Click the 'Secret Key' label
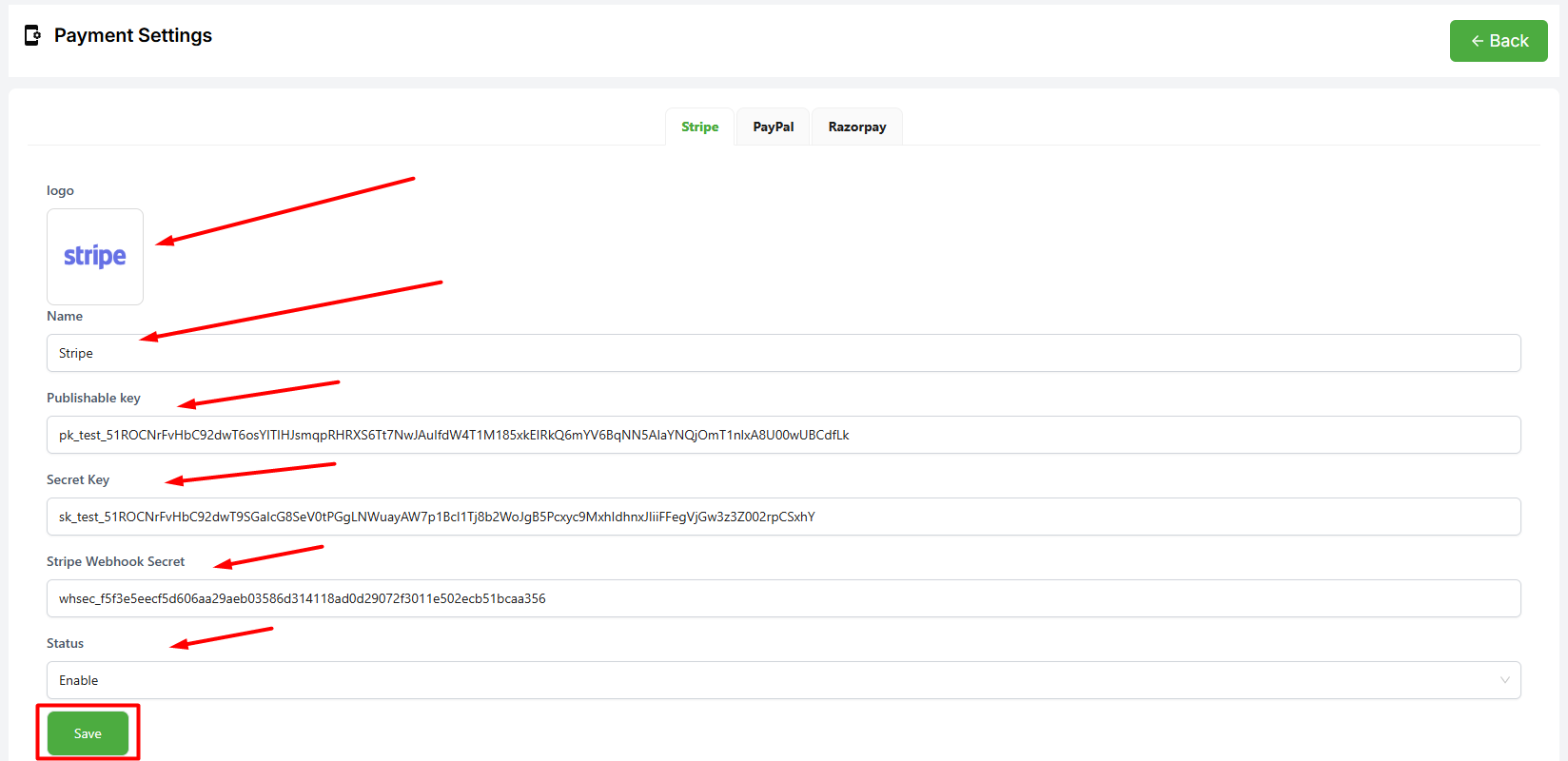Viewport: 1568px width, 761px height. (78, 479)
